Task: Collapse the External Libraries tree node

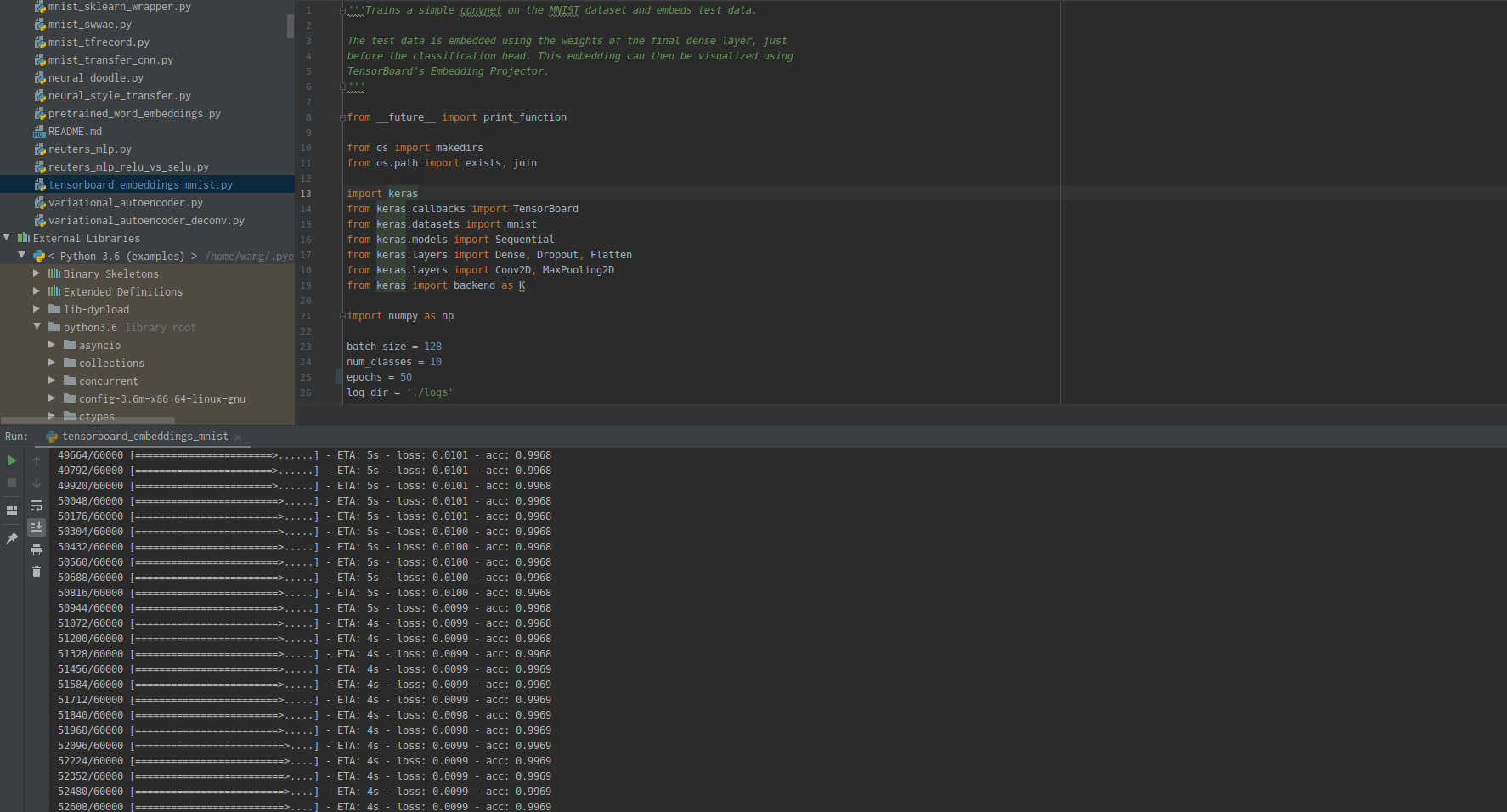Action: click(x=7, y=238)
